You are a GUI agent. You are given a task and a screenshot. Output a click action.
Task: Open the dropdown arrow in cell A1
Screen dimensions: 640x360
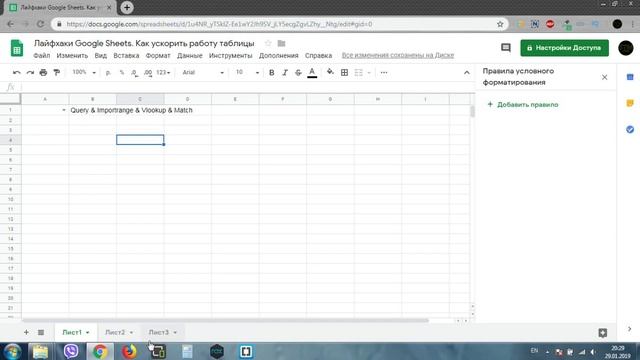(x=64, y=110)
